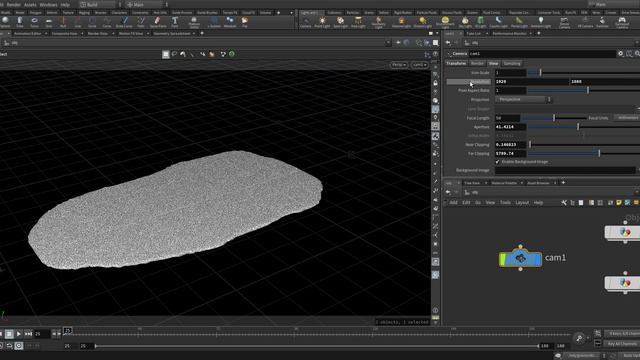Click the Background Image path field

point(565,170)
